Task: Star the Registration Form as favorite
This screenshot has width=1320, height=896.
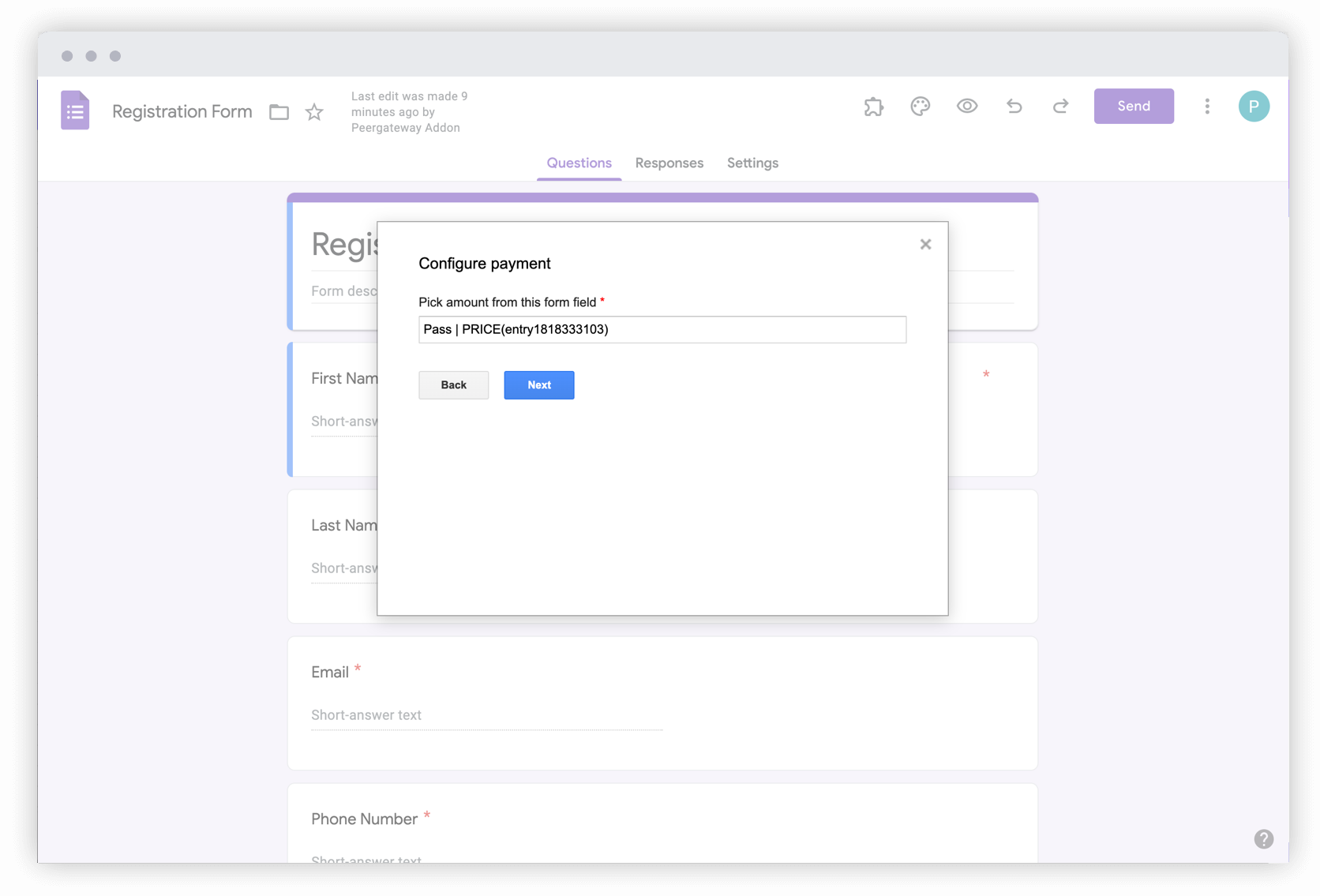Action: (313, 111)
